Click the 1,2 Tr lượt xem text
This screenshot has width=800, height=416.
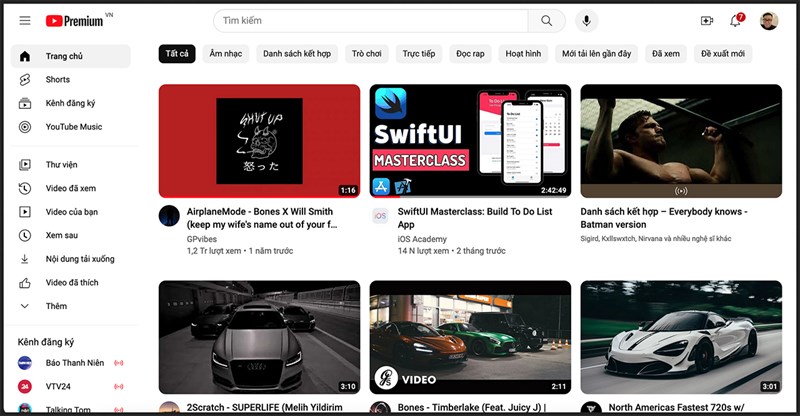(214, 251)
